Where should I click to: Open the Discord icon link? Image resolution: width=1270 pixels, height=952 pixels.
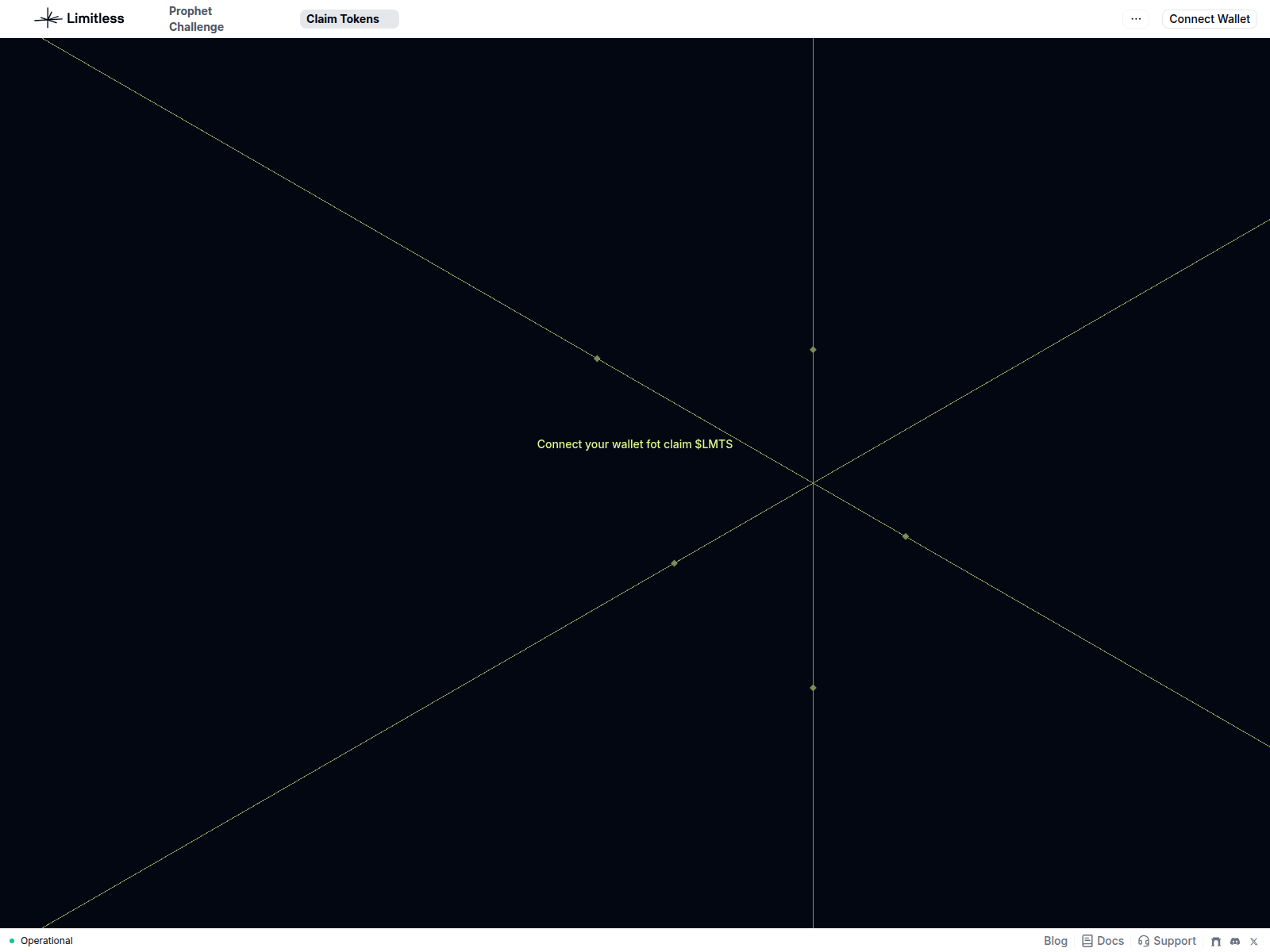coord(1235,942)
